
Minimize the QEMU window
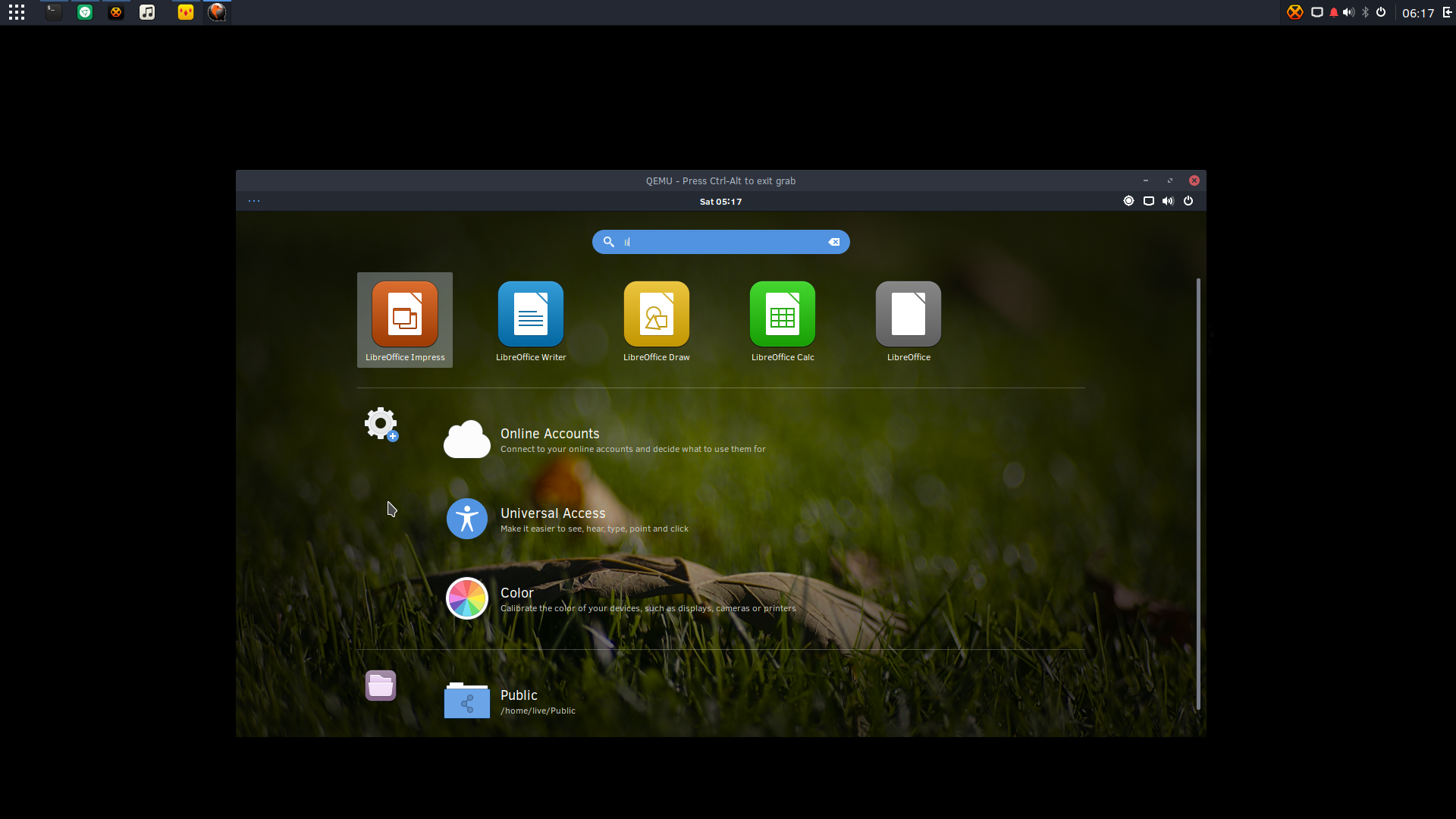click(1146, 180)
